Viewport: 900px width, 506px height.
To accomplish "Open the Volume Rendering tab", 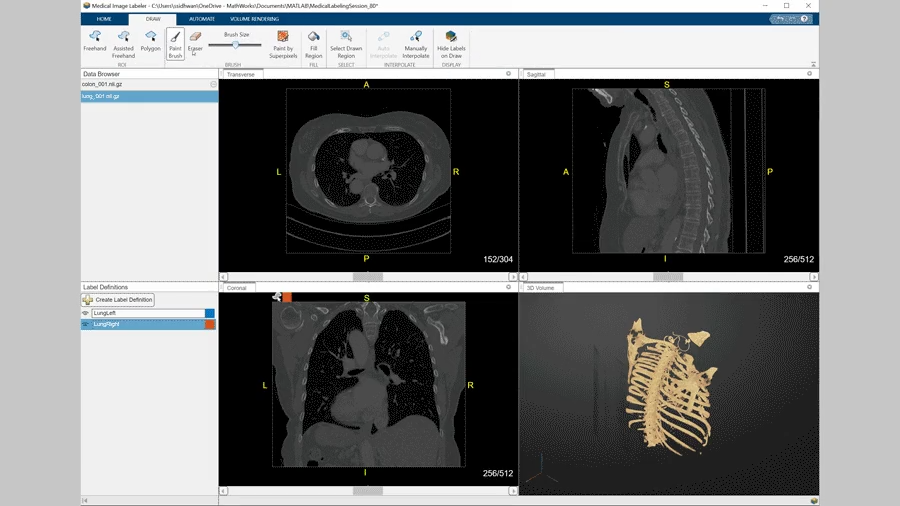I will pos(254,19).
